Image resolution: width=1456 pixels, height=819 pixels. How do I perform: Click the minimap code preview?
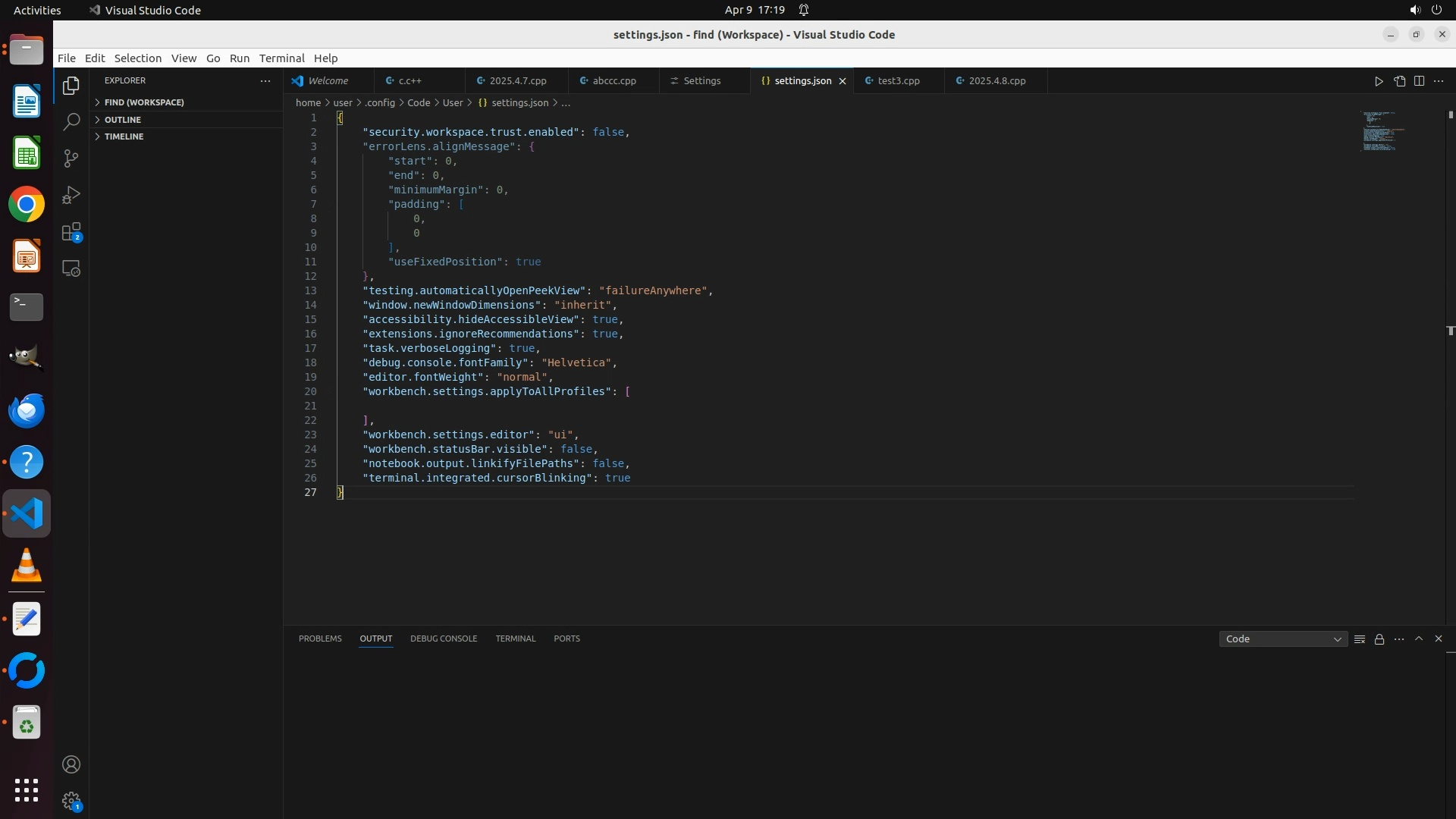point(1379,132)
